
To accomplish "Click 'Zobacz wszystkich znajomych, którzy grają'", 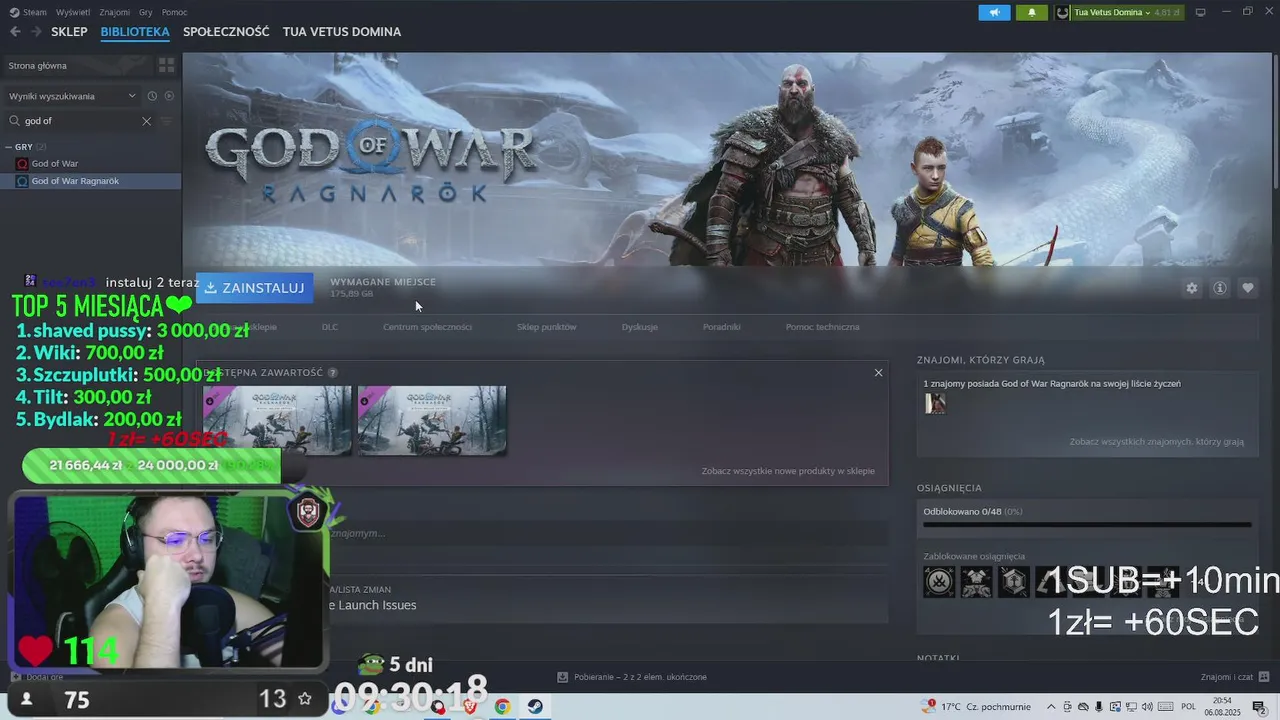I will tap(1157, 442).
